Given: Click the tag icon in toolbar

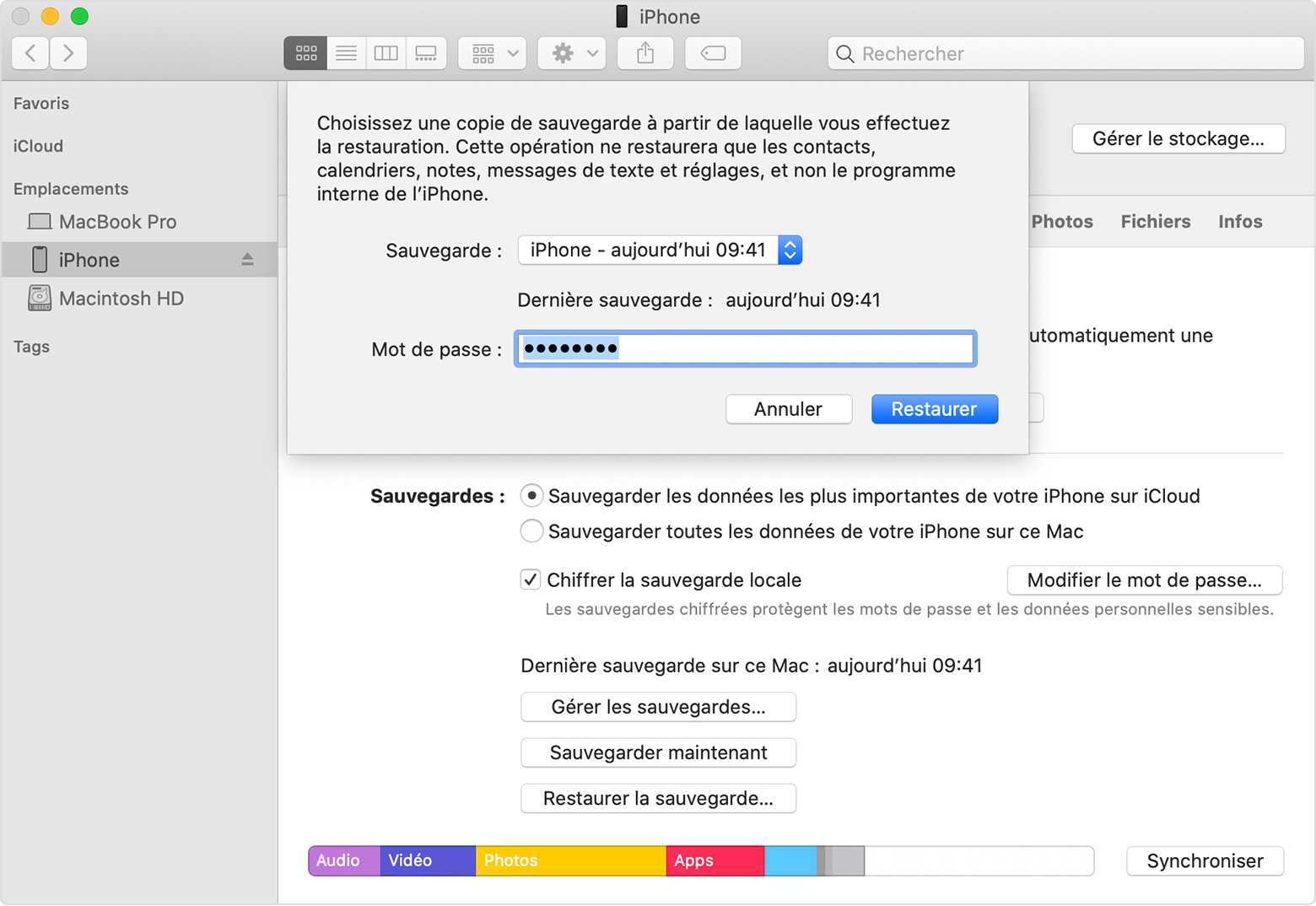Looking at the screenshot, I should (713, 53).
